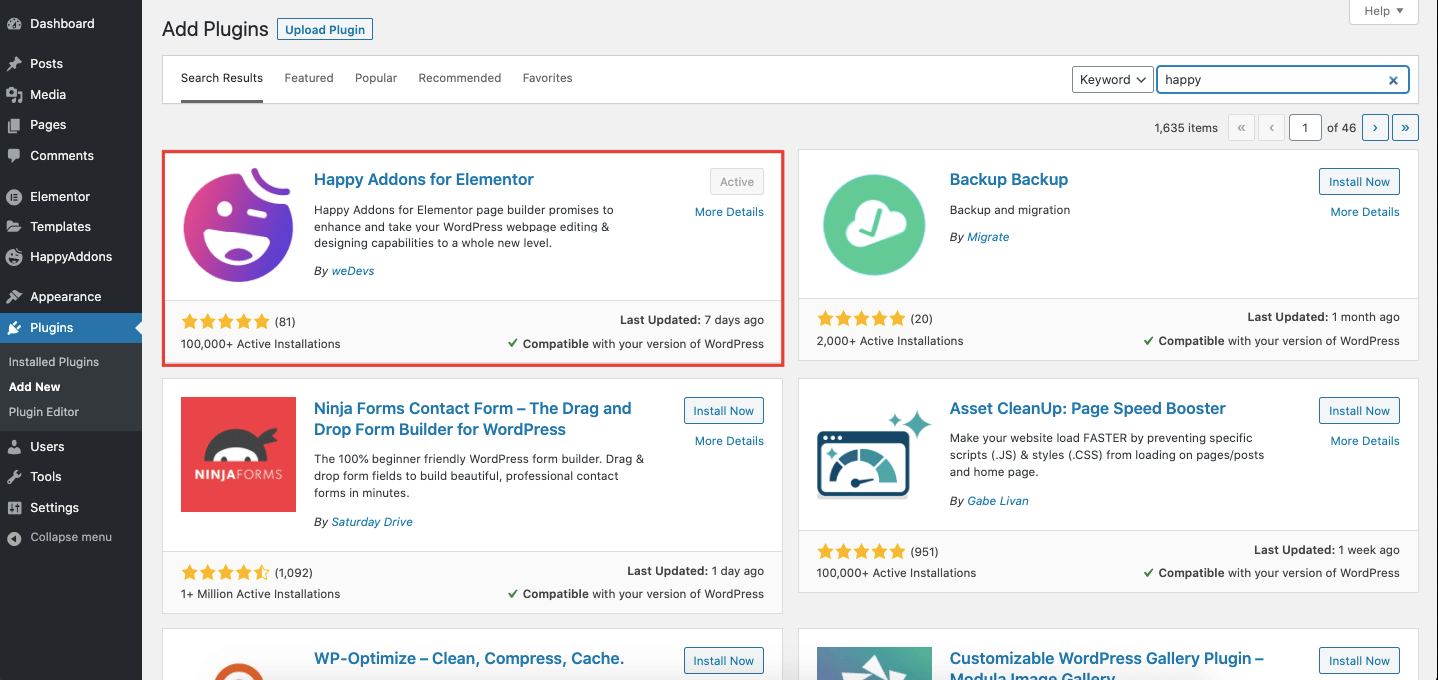Screen dimensions: 1438x680
Task: Click the Ninja Forms plugin logo
Action: pyautogui.click(x=238, y=454)
